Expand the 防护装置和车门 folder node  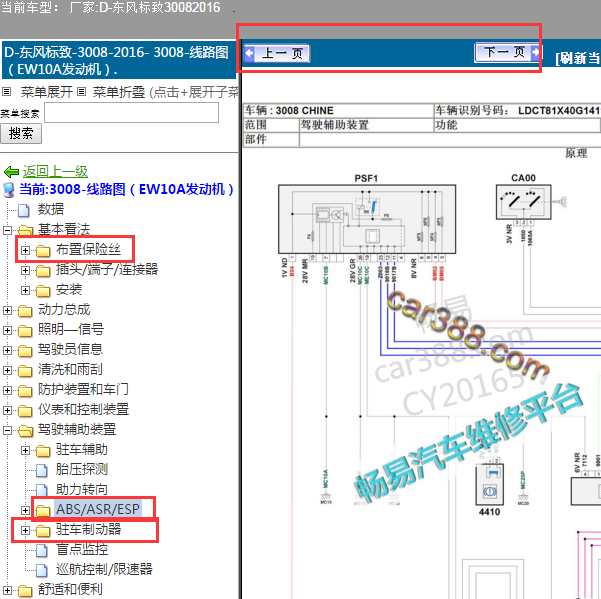pyautogui.click(x=7, y=390)
